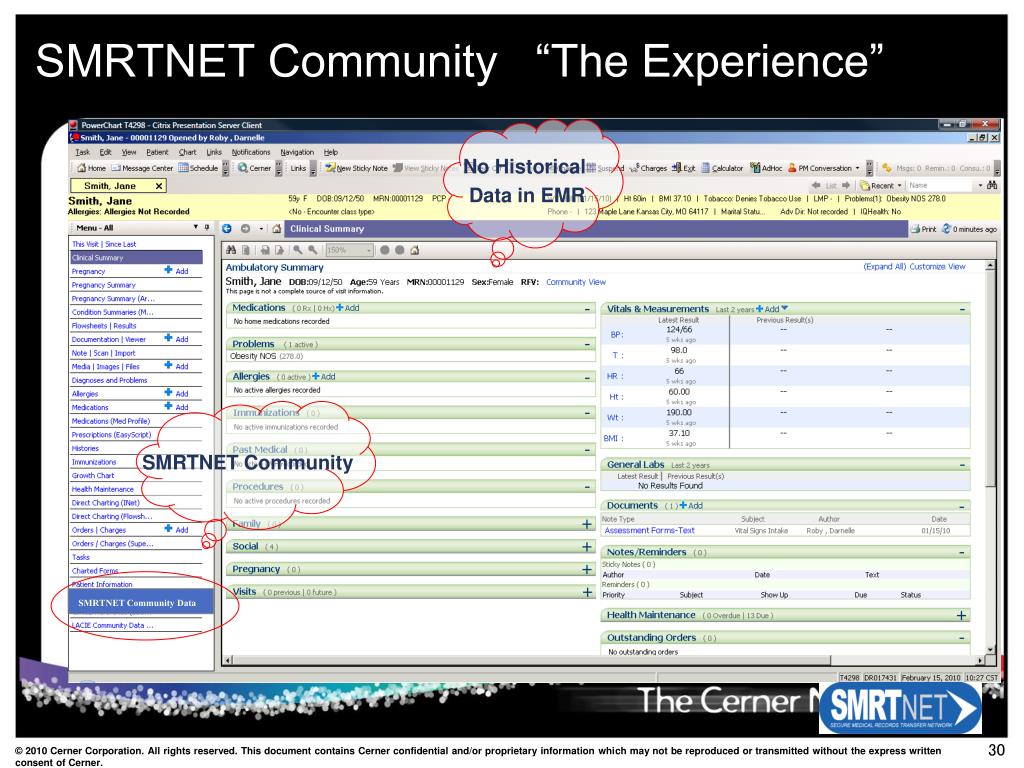
Task: Collapse the Medications section
Action: (587, 309)
